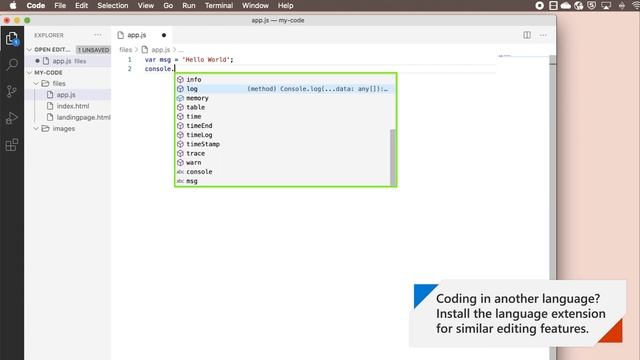This screenshot has height=360, width=640.
Task: Open the Run and Debug view
Action: [12, 118]
